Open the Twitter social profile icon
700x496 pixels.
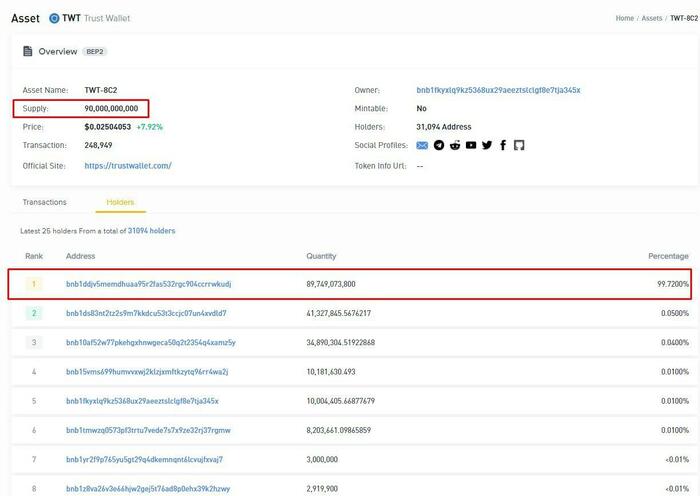487,145
